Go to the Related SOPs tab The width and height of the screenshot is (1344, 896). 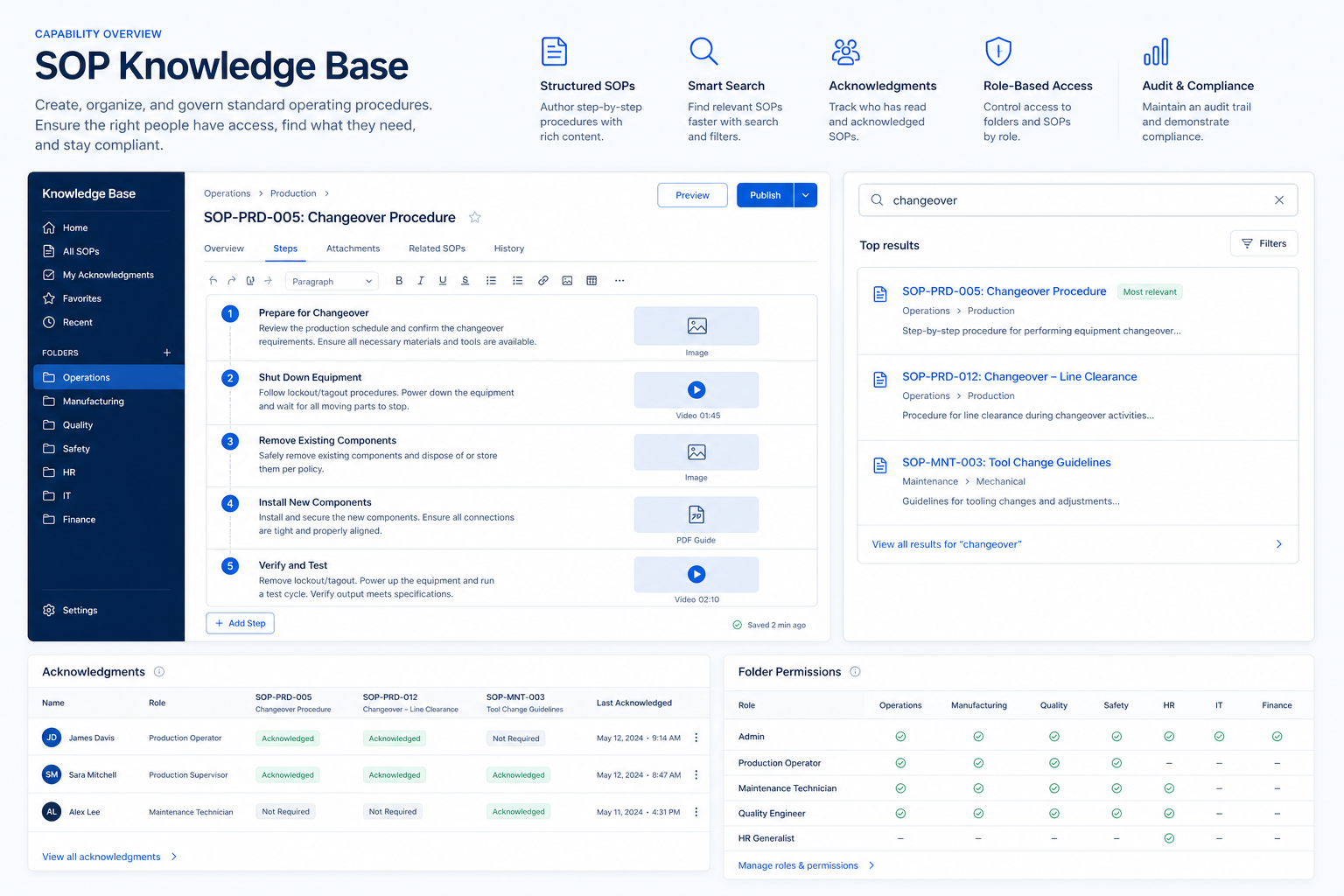pyautogui.click(x=437, y=248)
